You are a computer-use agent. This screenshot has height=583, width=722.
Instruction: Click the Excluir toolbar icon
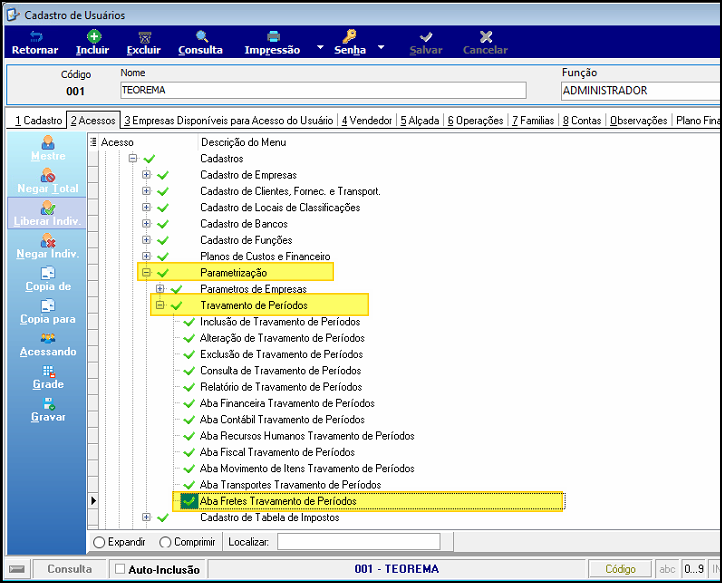pos(145,37)
